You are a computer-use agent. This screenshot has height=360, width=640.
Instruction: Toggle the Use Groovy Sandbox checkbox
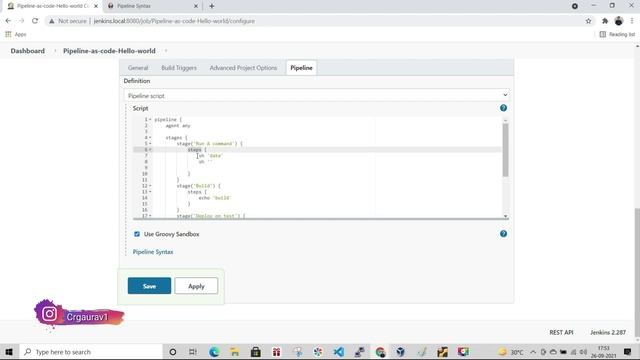[137, 234]
